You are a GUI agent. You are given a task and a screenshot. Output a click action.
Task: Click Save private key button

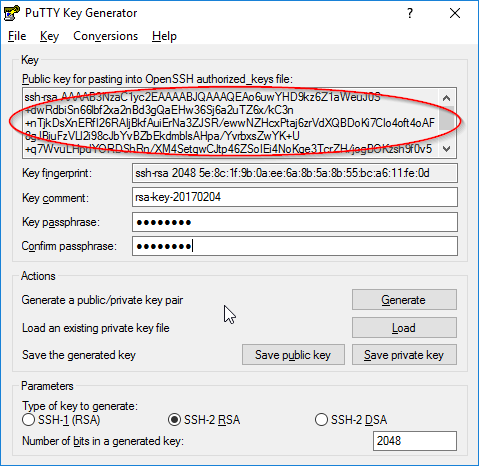(404, 355)
